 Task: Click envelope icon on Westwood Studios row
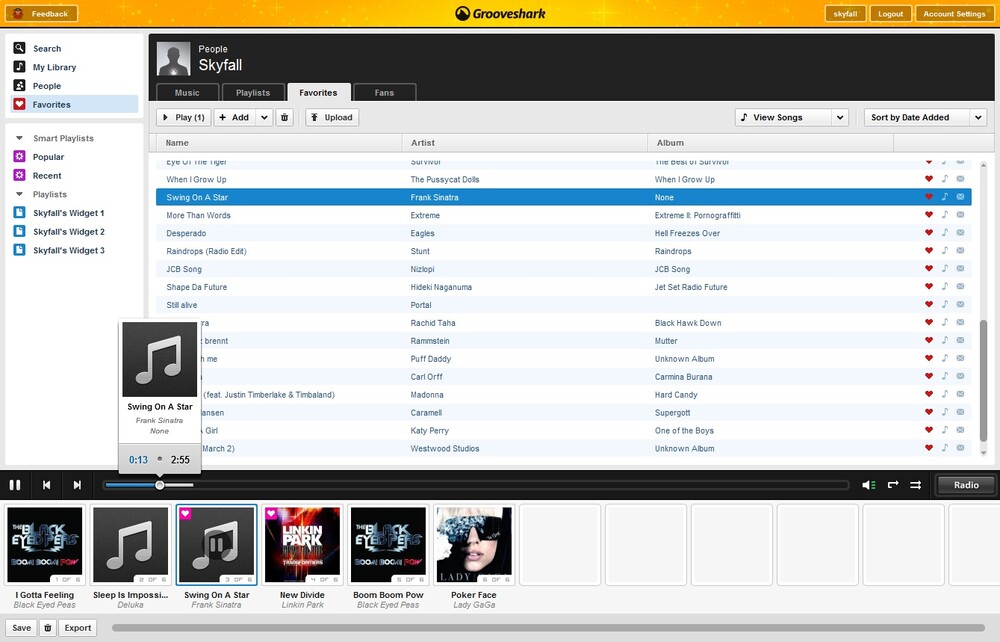pos(960,448)
